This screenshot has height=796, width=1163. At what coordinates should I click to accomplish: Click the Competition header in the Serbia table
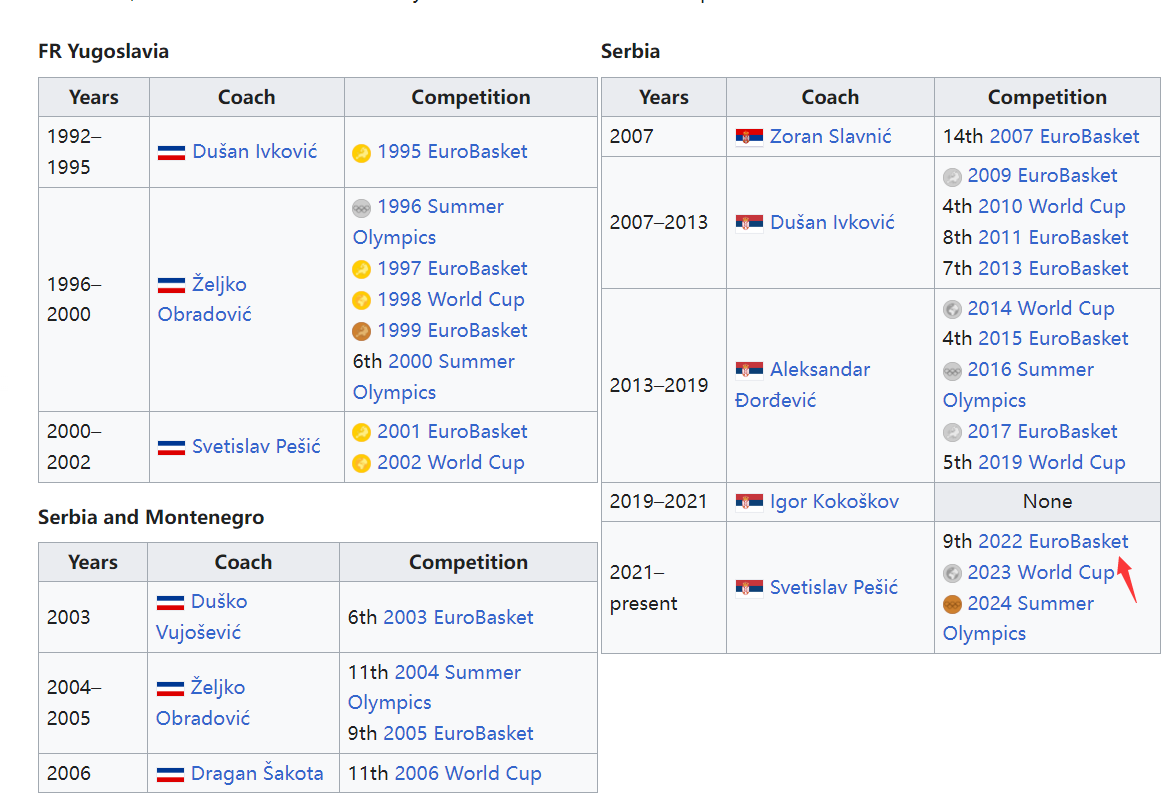tap(1047, 97)
